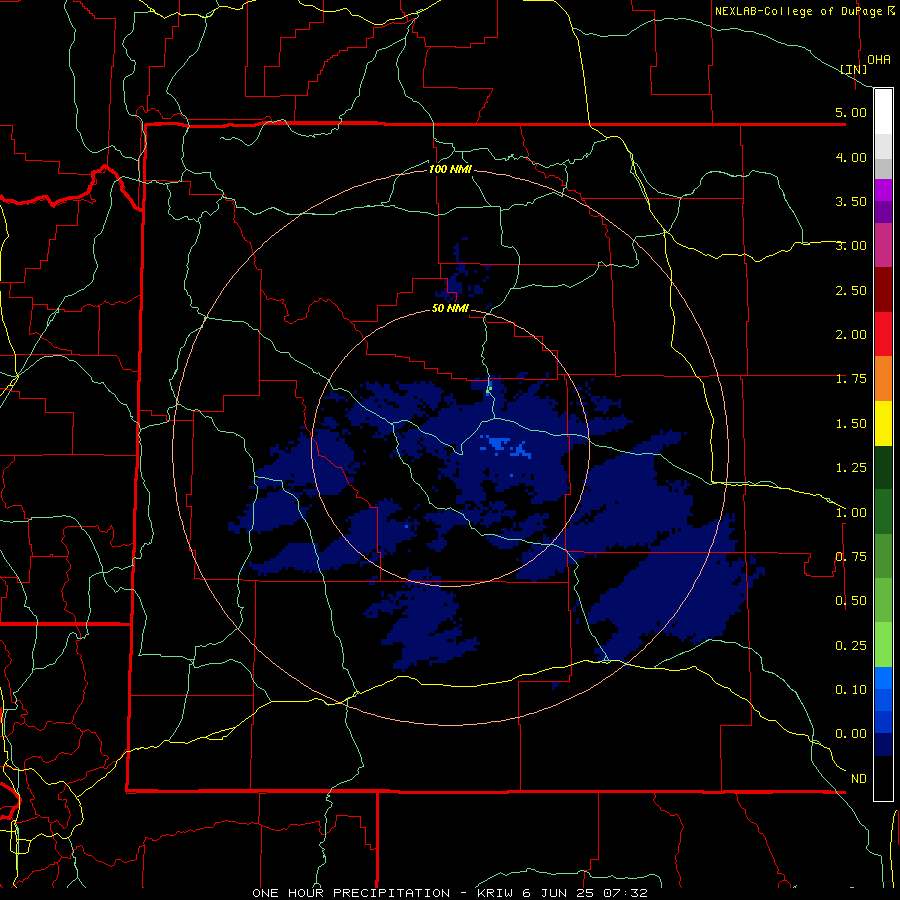
Task: Pick the bright red legend swatch
Action: 883,334
